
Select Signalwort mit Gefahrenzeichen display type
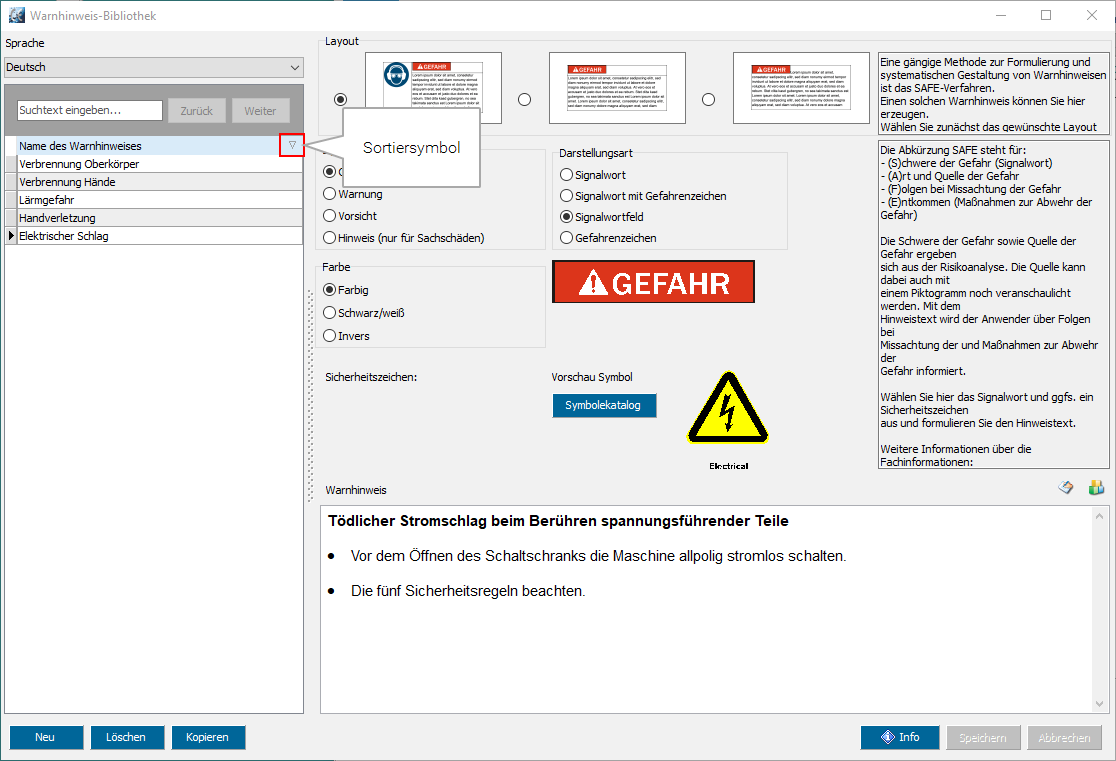567,196
